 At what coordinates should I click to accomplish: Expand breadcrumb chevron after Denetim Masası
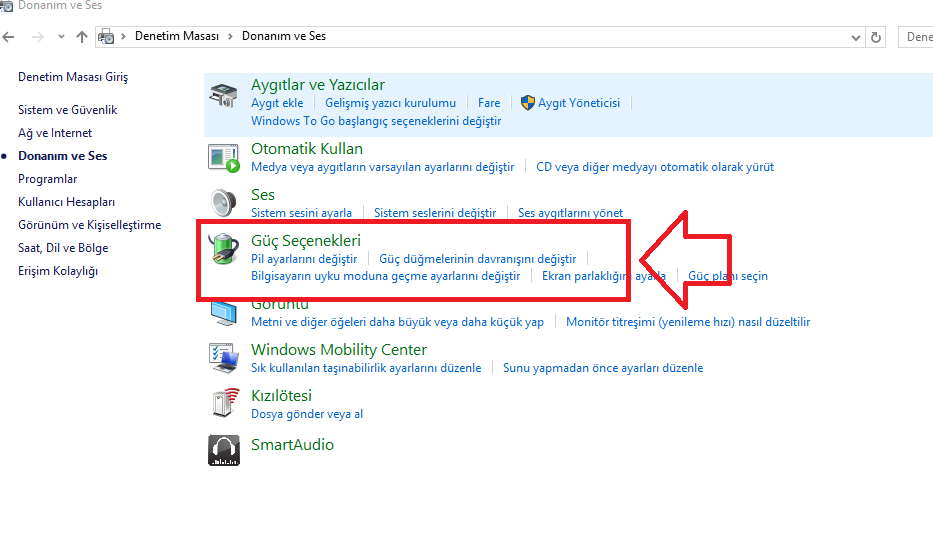(231, 36)
